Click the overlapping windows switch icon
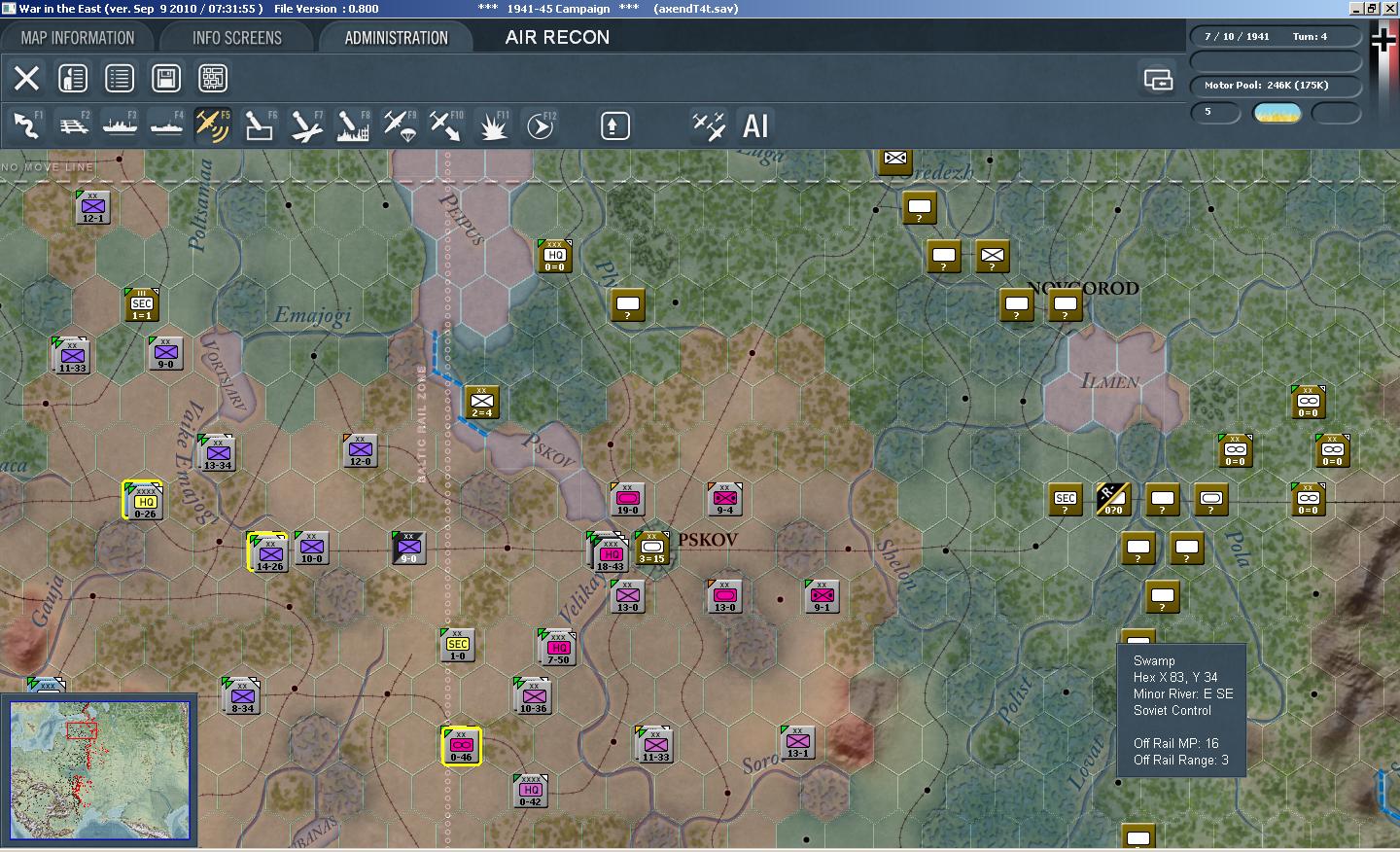 point(1158,79)
